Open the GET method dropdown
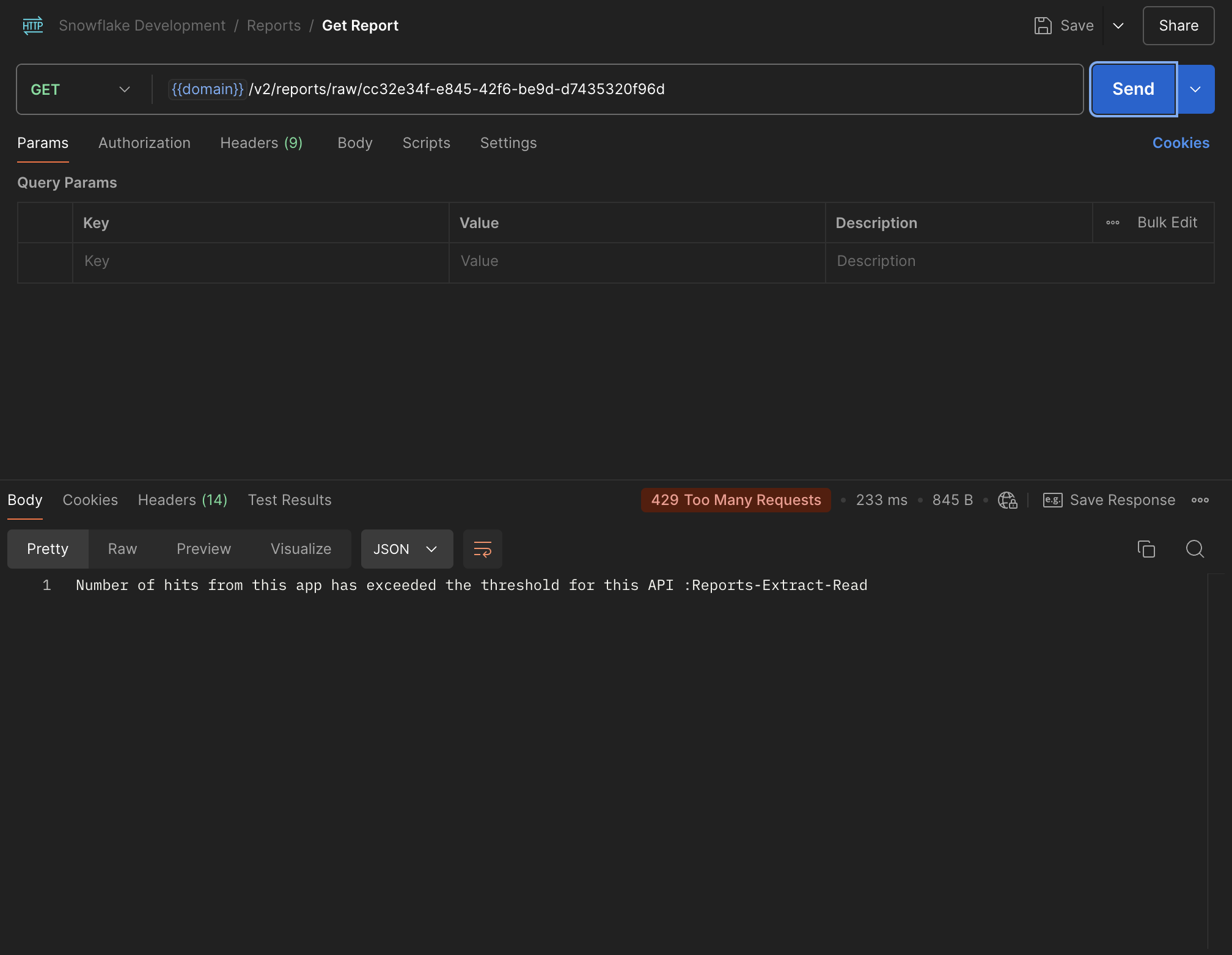 click(81, 89)
